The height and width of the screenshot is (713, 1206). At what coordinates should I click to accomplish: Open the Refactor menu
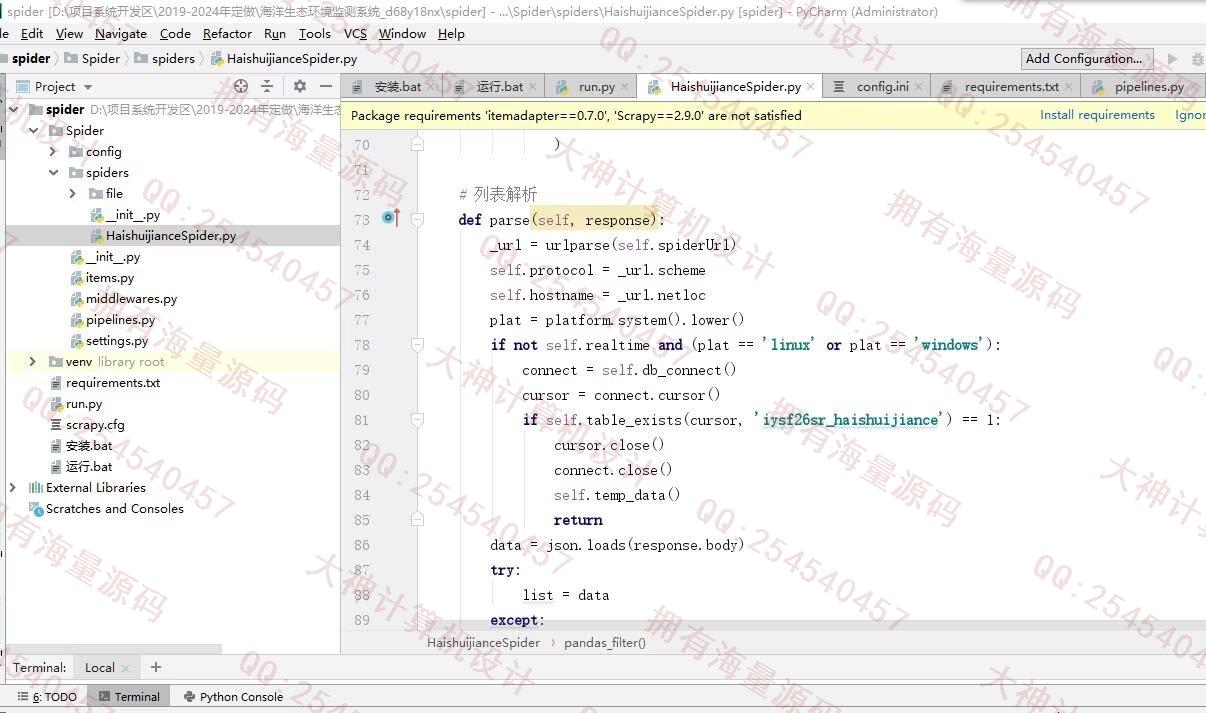[x=227, y=33]
